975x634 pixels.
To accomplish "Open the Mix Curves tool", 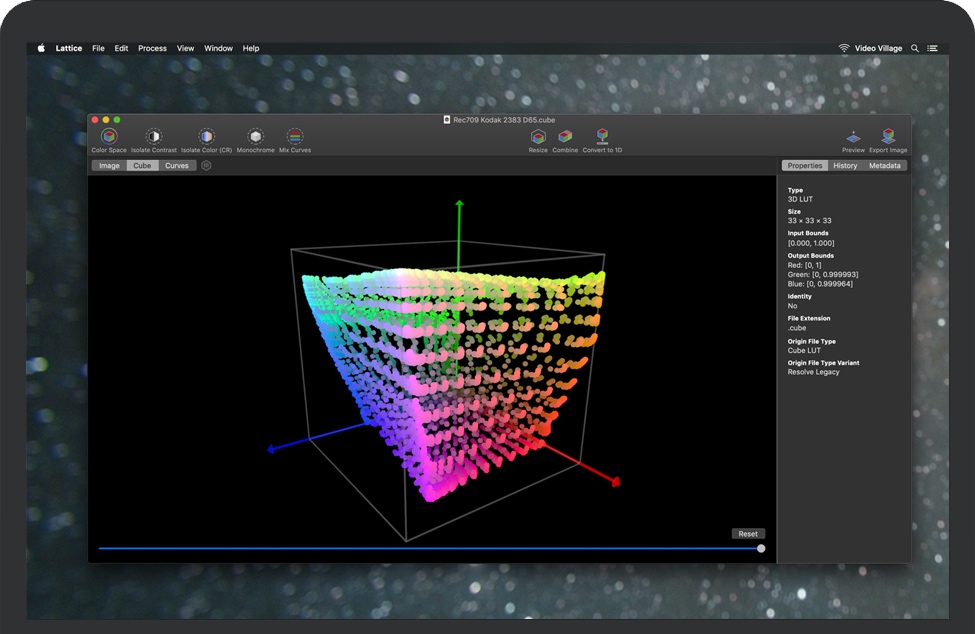I will (x=294, y=138).
